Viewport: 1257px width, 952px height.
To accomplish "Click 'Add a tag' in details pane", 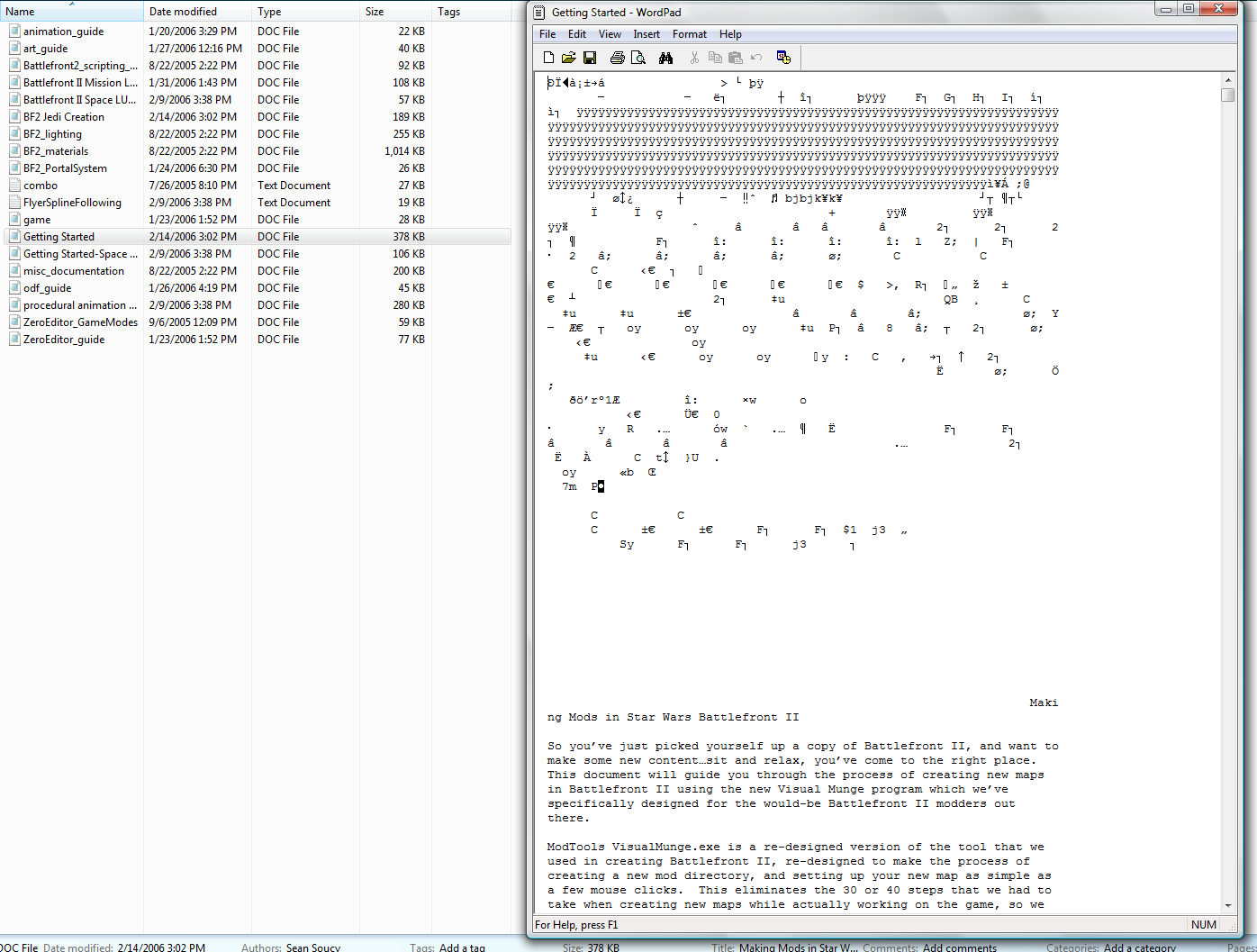I will coord(462,947).
